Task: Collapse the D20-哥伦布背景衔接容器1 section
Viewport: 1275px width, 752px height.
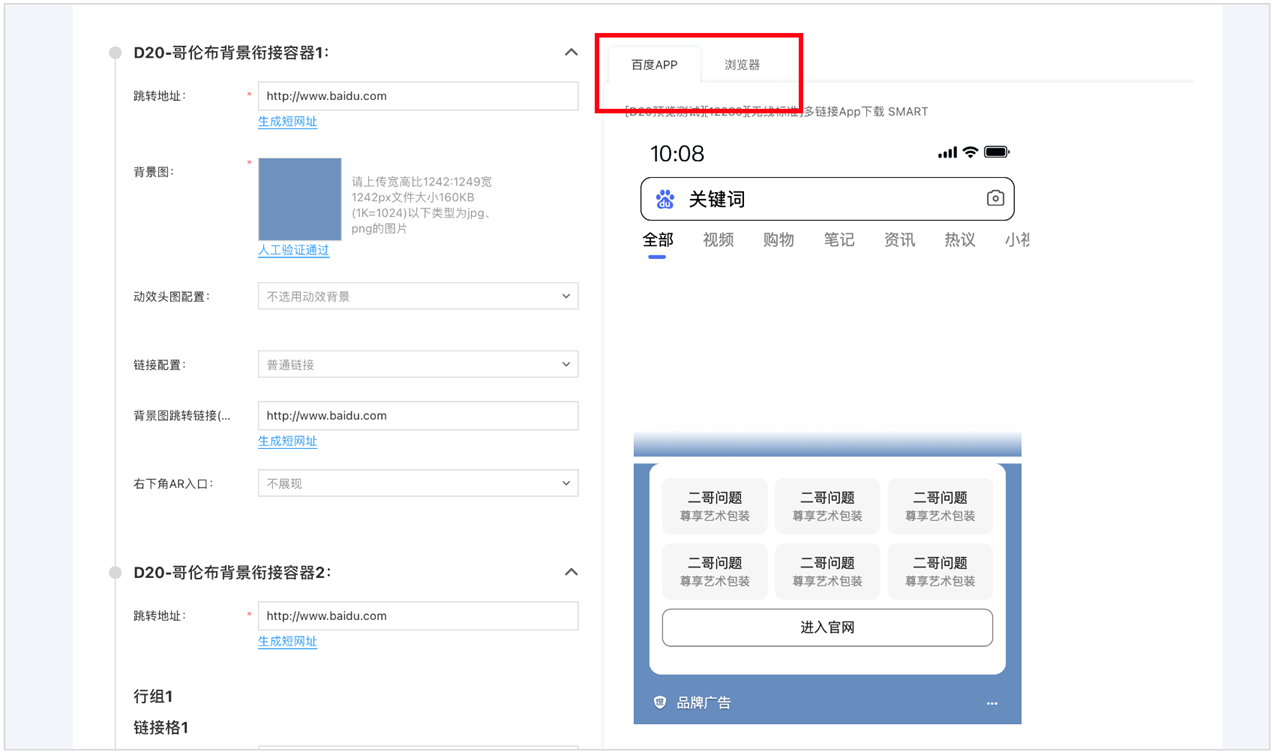Action: point(571,52)
